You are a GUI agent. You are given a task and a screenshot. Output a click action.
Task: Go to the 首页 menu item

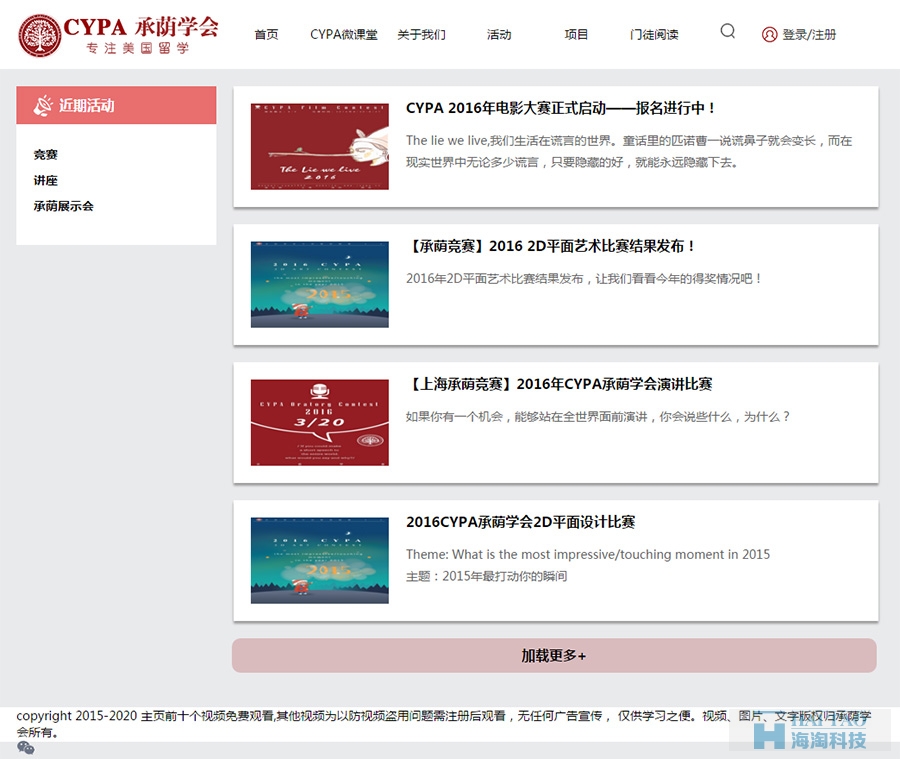pyautogui.click(x=266, y=34)
